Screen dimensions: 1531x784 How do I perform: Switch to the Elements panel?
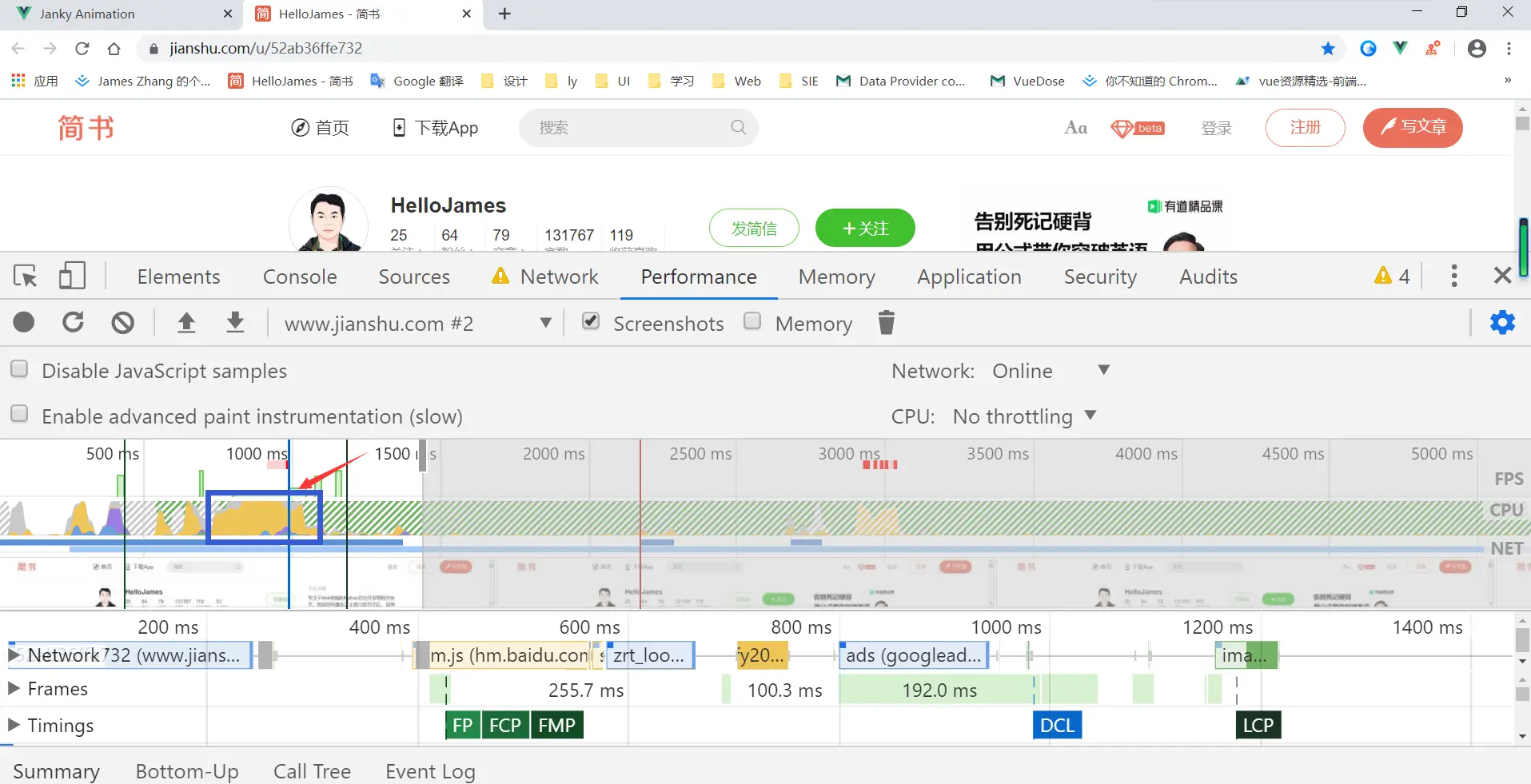click(x=178, y=277)
